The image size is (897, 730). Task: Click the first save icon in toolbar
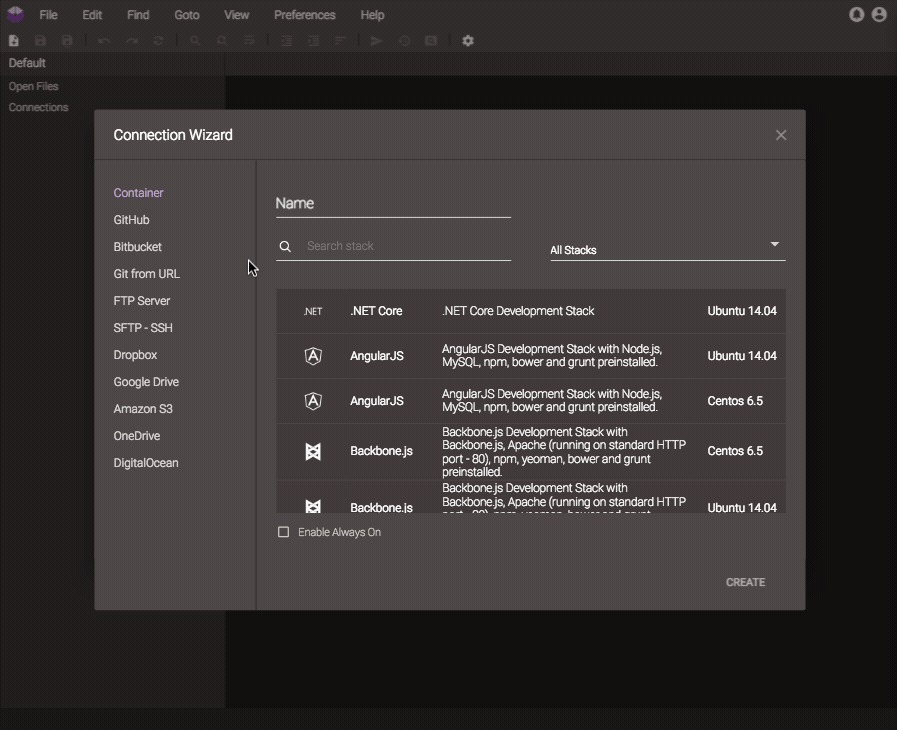coord(40,41)
